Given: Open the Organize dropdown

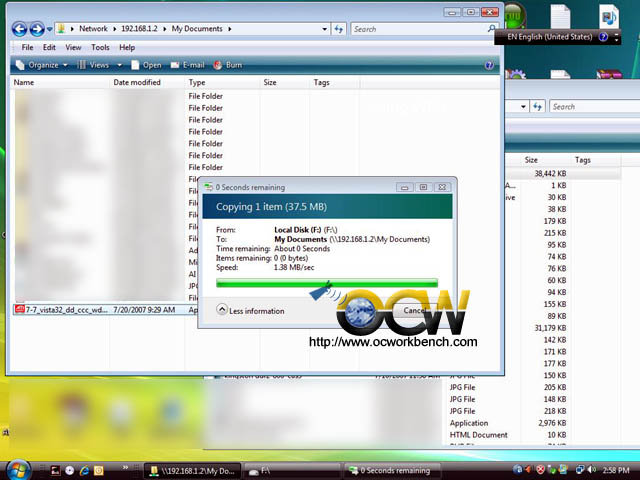Looking at the screenshot, I should 42,65.
